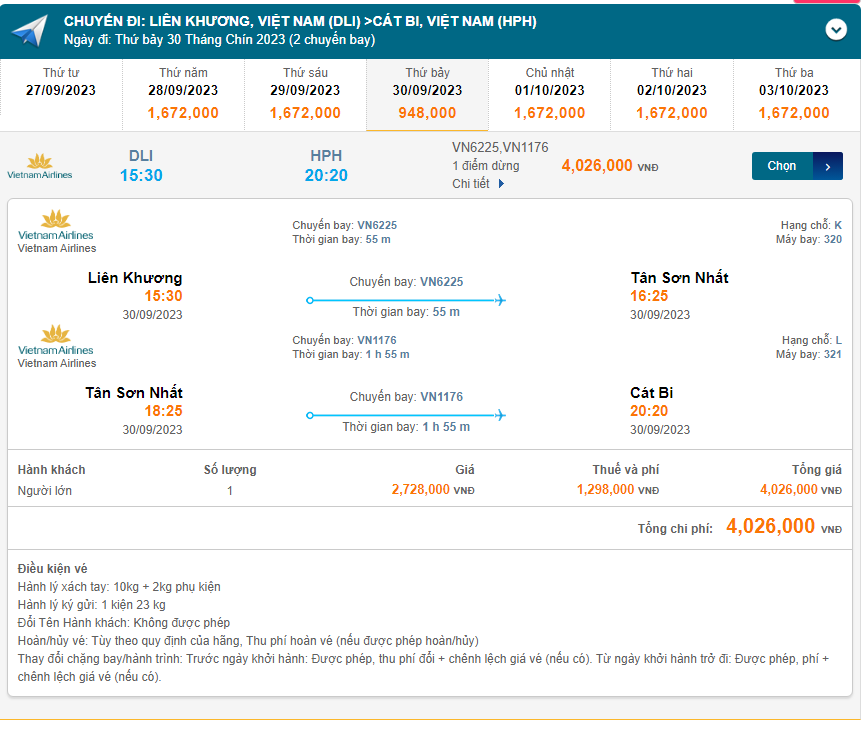
Task: Click Vietnam Airlines logo for flight VN1176
Action: pyautogui.click(x=56, y=340)
